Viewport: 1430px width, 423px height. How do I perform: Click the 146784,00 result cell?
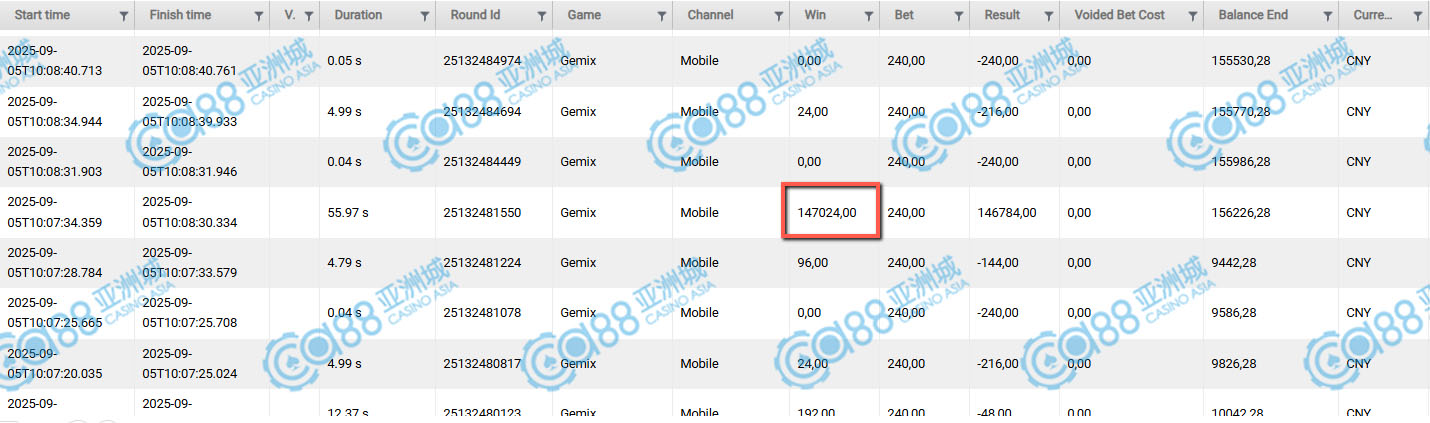pyautogui.click(x=1006, y=212)
